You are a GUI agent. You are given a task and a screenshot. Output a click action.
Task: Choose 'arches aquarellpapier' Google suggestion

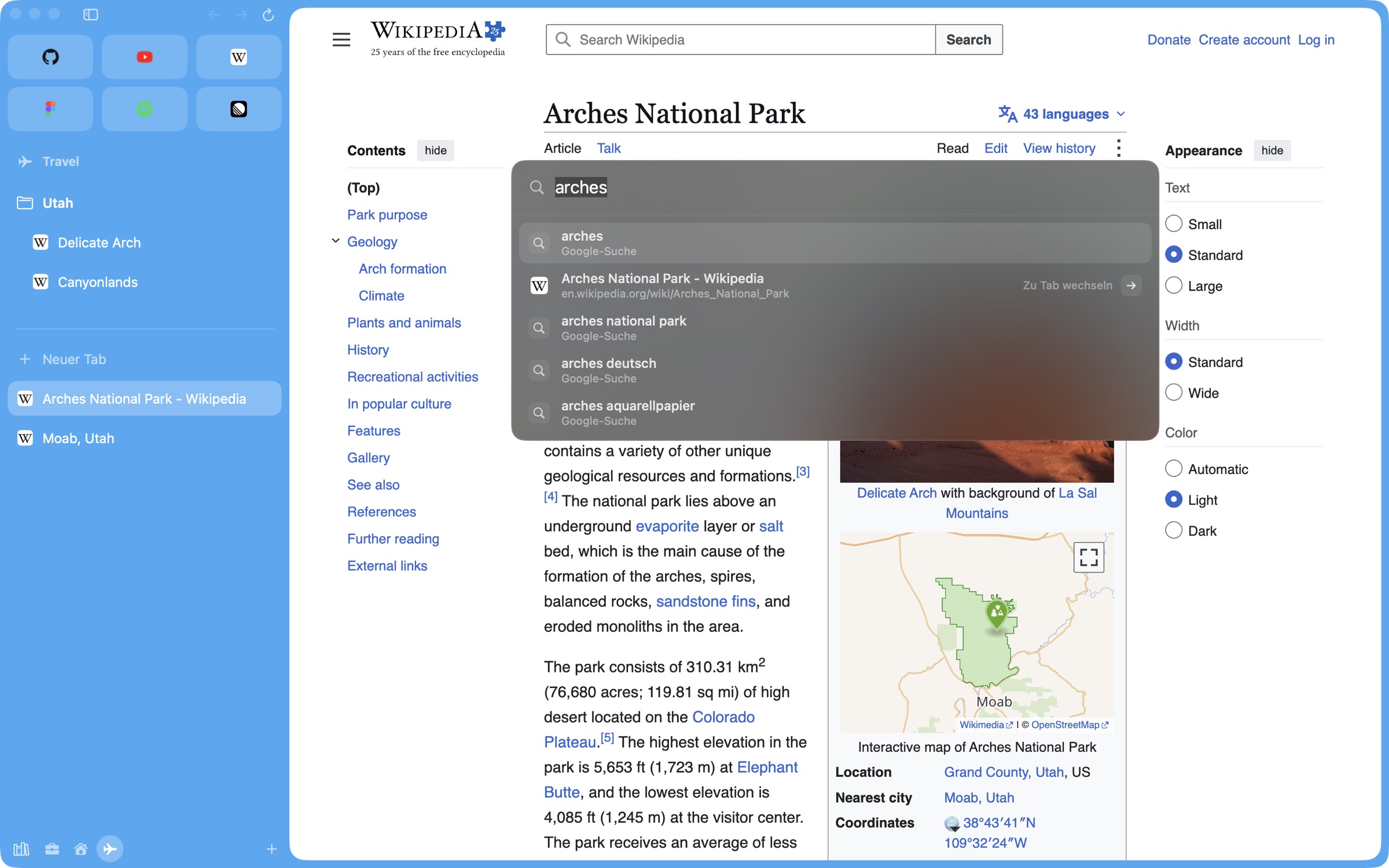coord(835,413)
